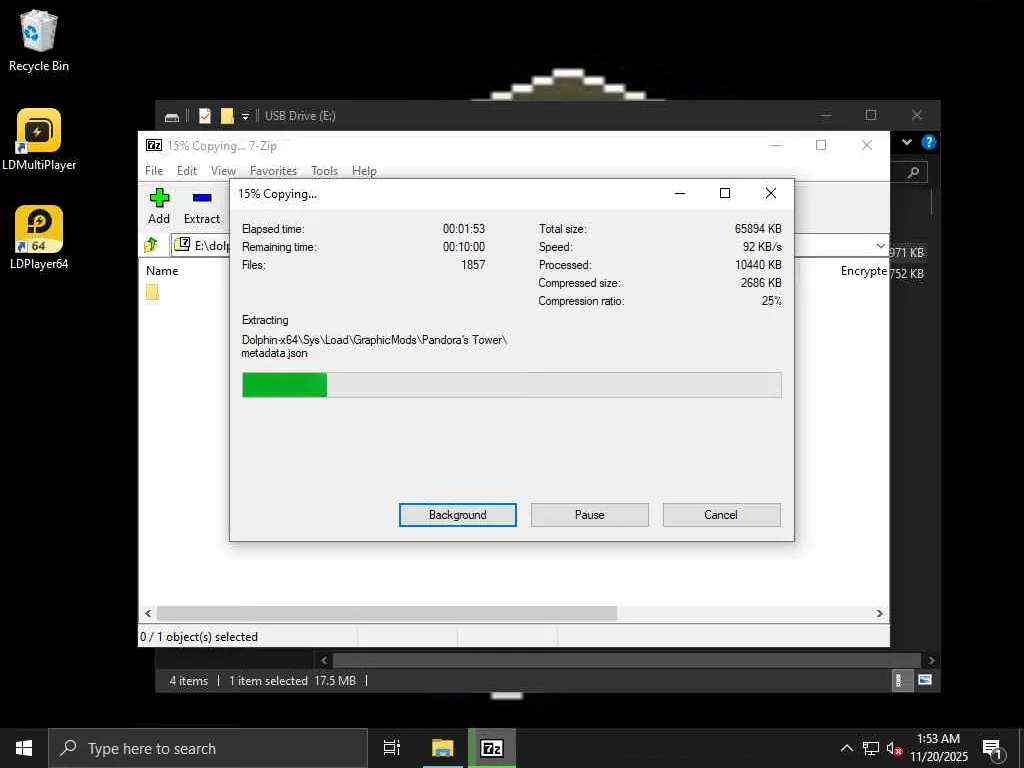Open the 7-Zip address path dropdown
The width and height of the screenshot is (1024, 768).
880,246
